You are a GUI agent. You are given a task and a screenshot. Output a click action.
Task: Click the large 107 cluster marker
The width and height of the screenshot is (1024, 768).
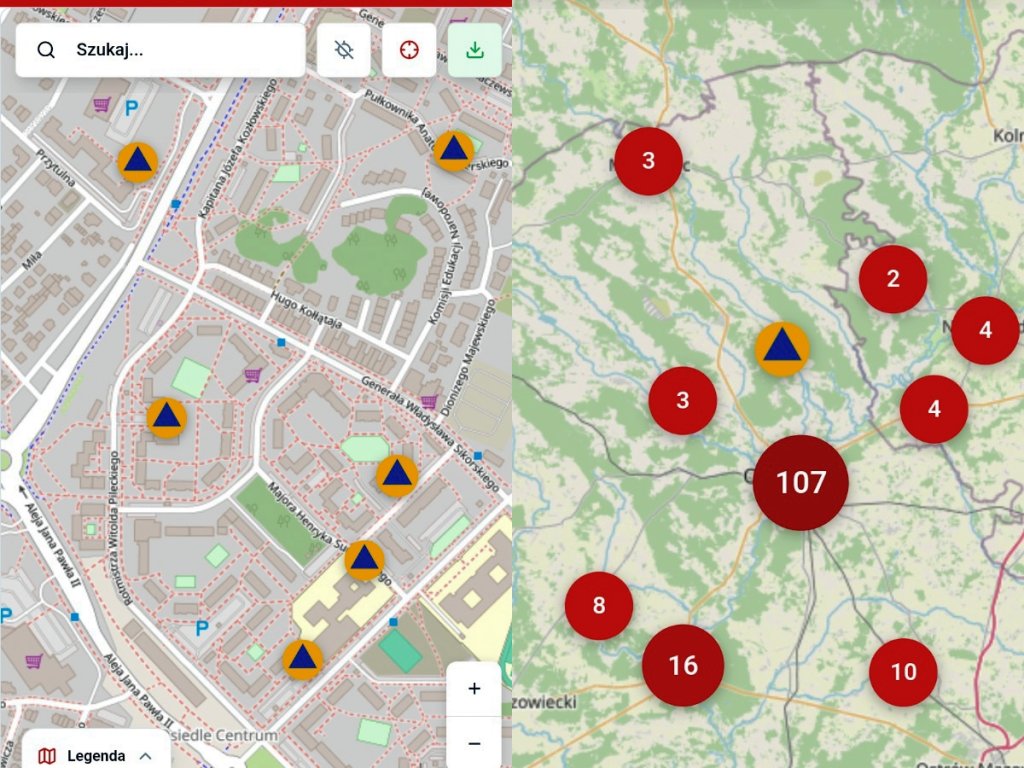[x=800, y=481]
